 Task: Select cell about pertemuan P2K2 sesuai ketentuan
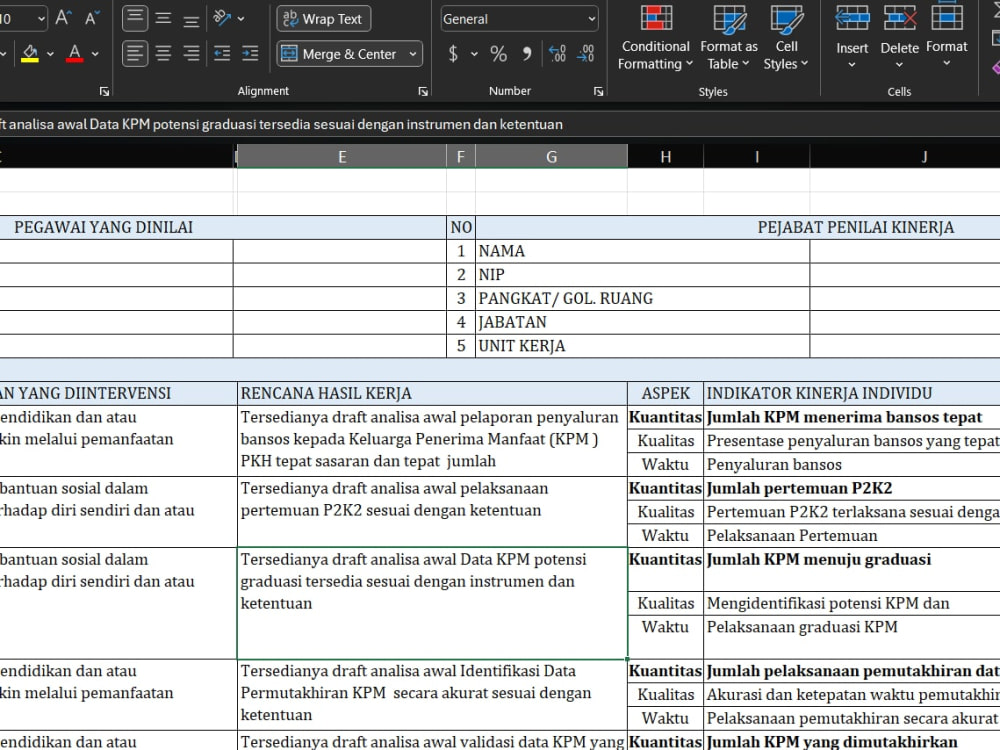point(432,511)
